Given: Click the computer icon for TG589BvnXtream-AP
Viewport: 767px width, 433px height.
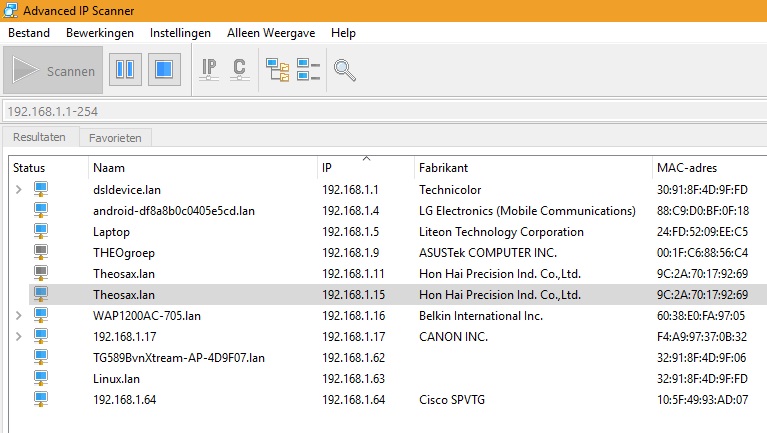Looking at the screenshot, I should click(41, 358).
